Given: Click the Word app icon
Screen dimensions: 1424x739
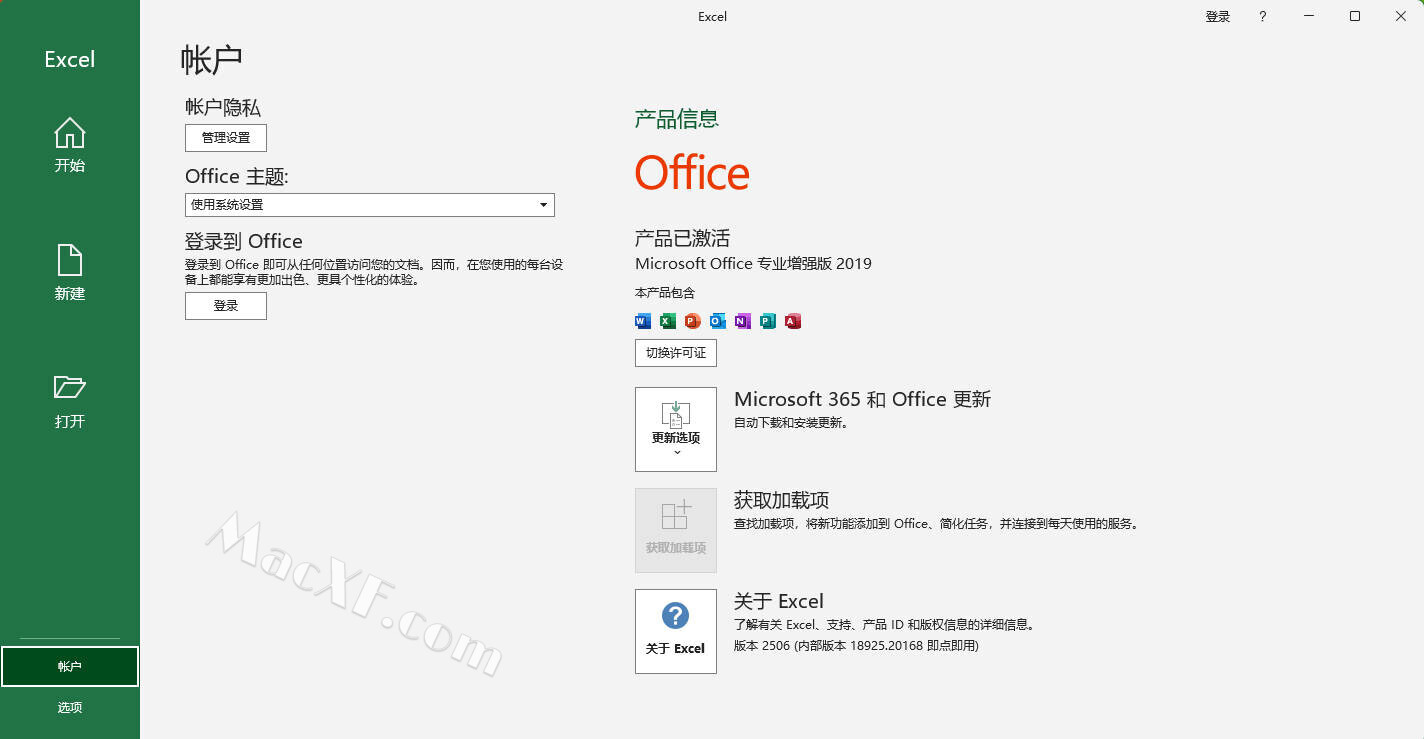Looking at the screenshot, I should [x=643, y=321].
